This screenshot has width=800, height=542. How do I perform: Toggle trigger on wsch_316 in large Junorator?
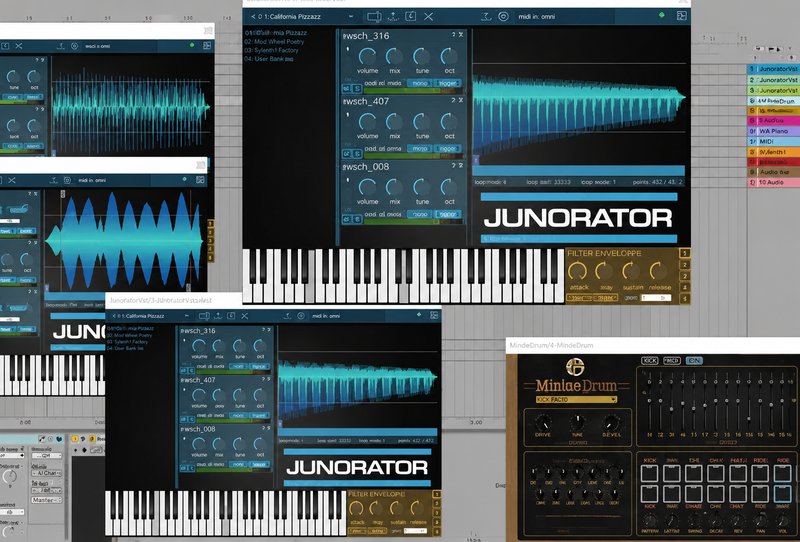(447, 83)
